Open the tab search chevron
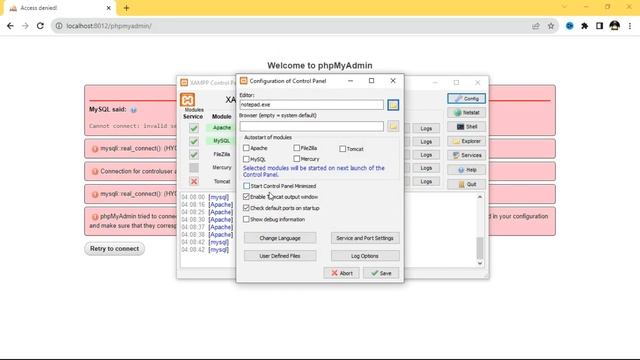The image size is (640, 360). click(x=564, y=7)
